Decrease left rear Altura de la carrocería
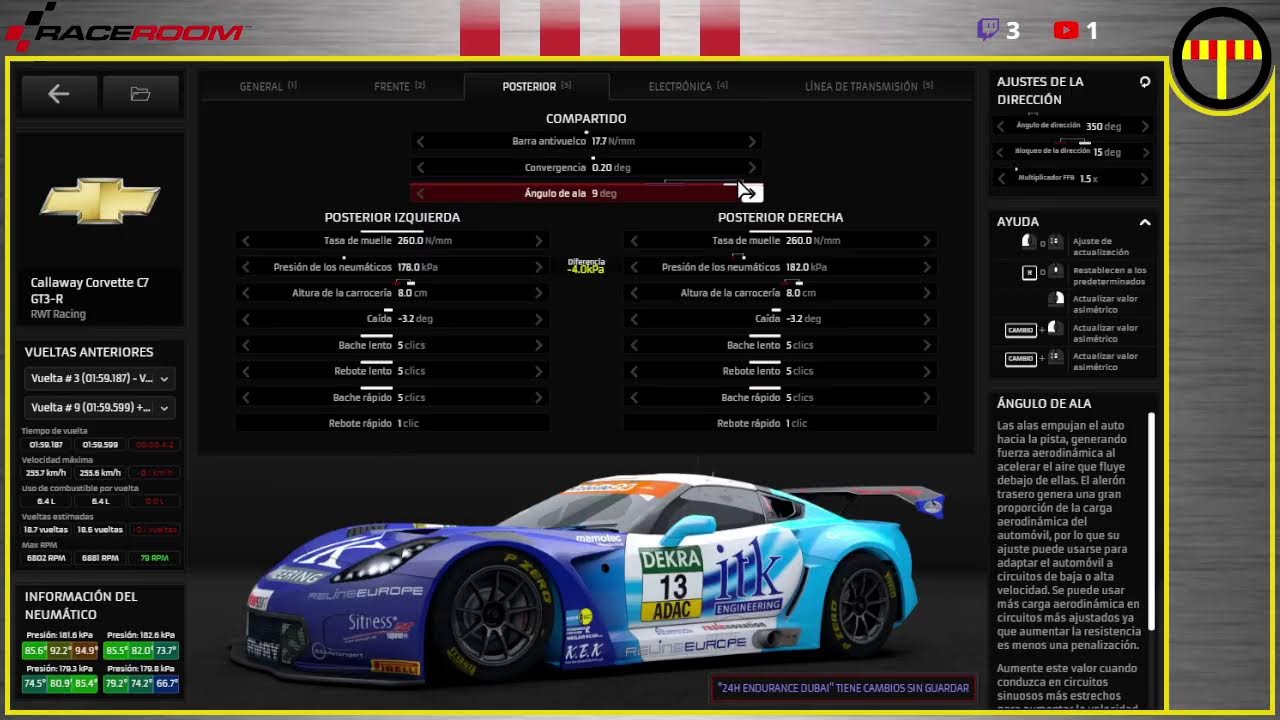1280x720 pixels. point(246,293)
